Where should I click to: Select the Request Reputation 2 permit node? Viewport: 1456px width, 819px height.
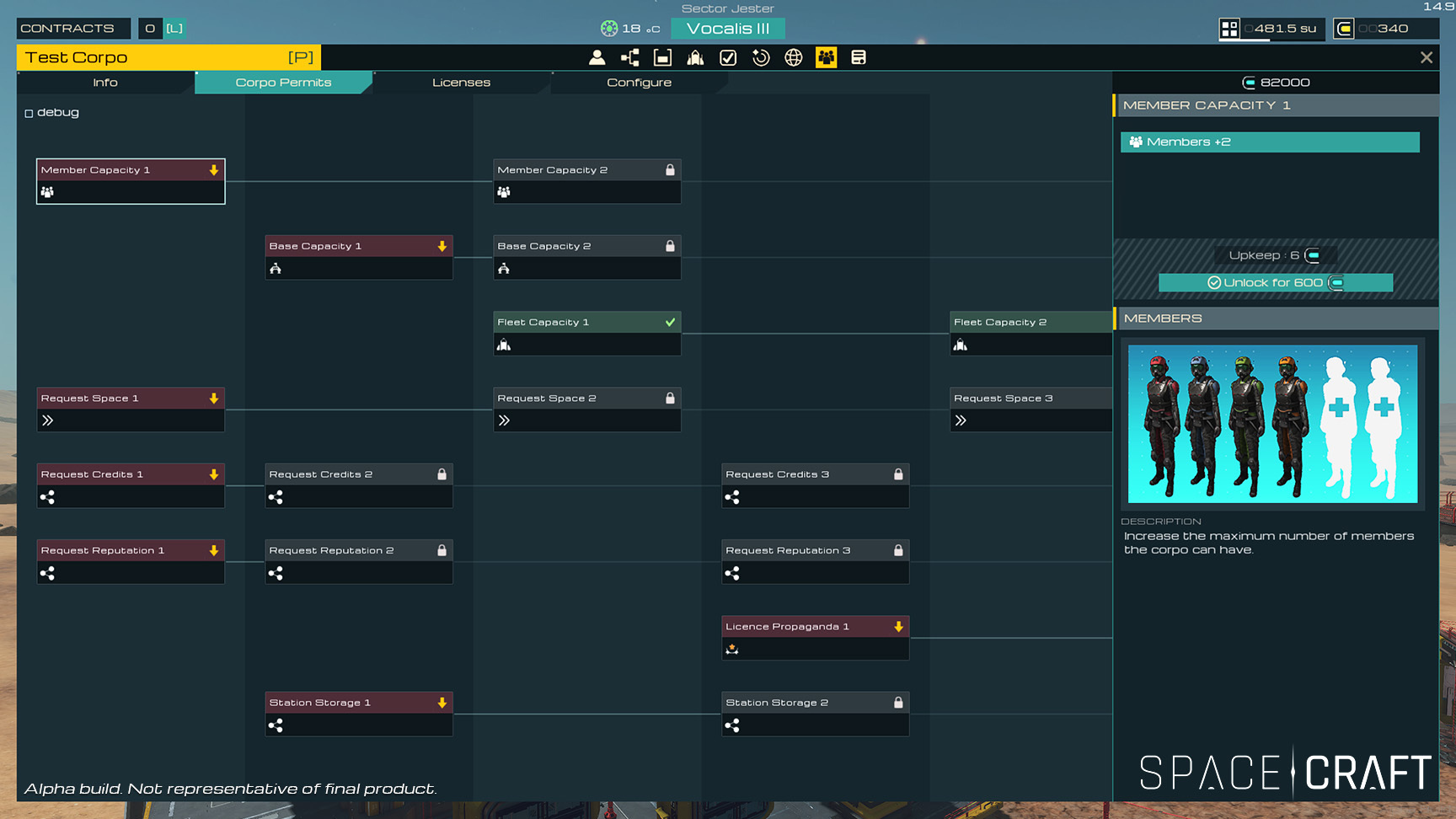(359, 562)
